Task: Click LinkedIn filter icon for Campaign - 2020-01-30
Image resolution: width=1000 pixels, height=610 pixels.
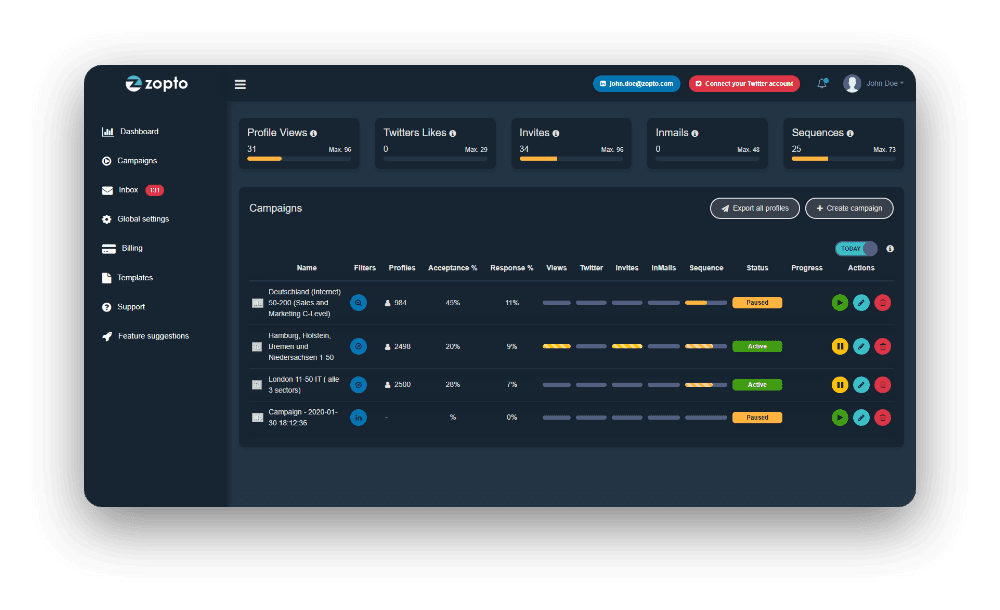Action: click(x=358, y=417)
